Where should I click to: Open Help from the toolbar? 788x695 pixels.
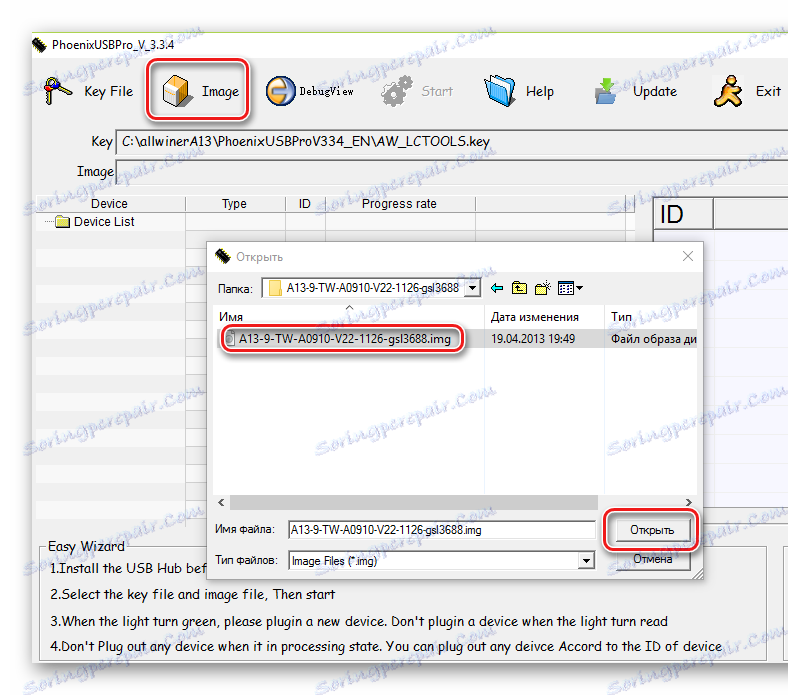(519, 91)
